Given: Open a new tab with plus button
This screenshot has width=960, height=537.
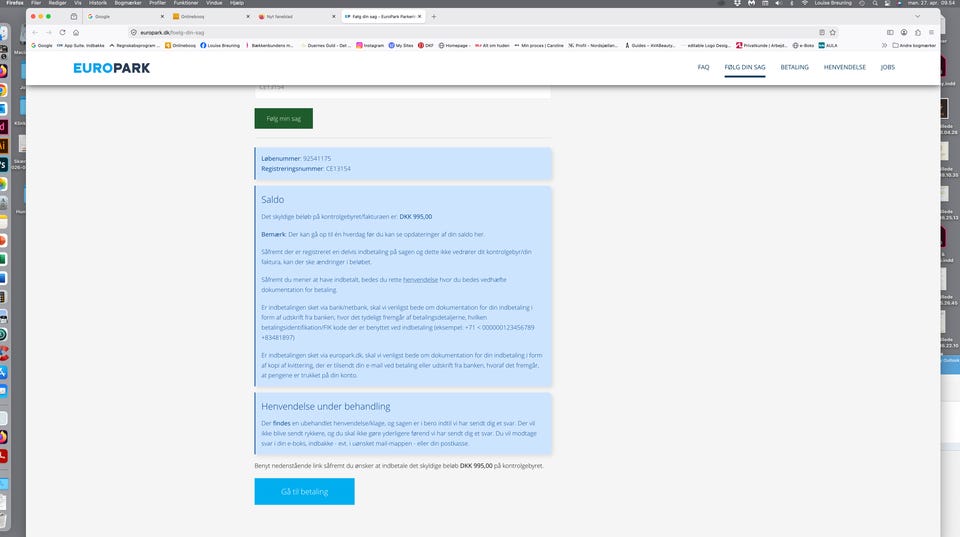Looking at the screenshot, I should pyautogui.click(x=433, y=17).
